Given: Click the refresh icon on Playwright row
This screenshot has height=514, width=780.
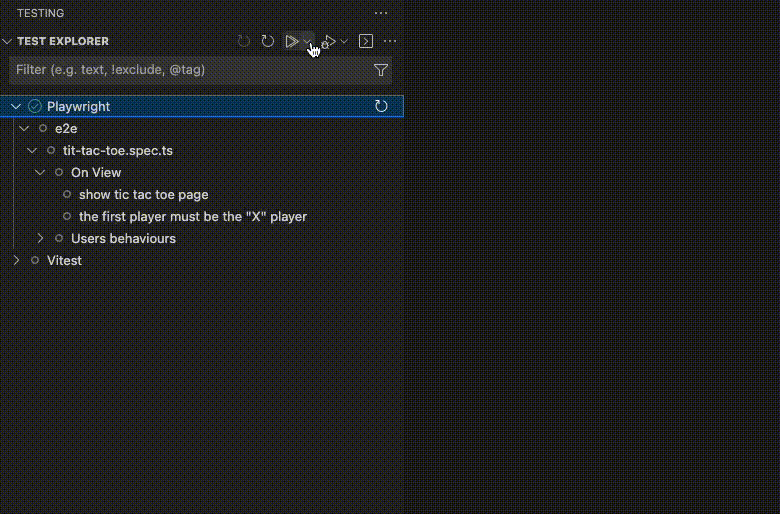Looking at the screenshot, I should (x=381, y=106).
